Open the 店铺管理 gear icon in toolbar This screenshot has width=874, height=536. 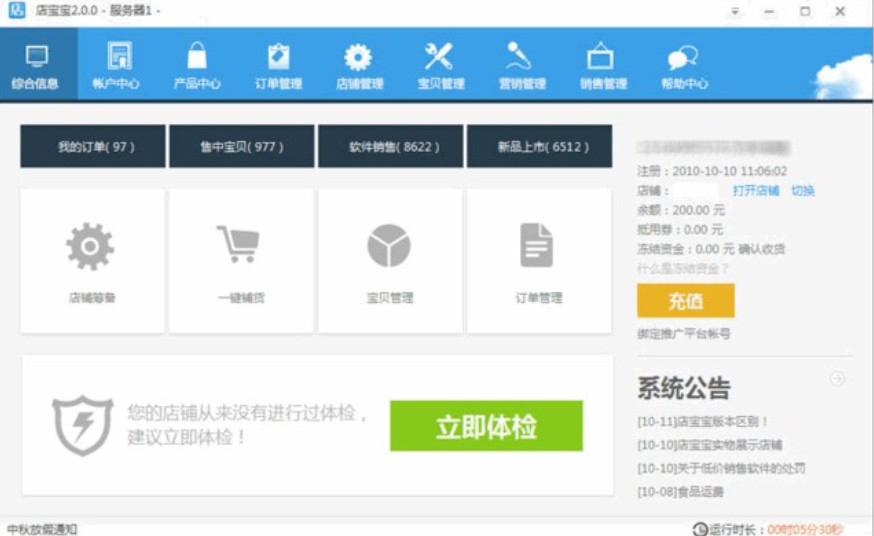click(358, 57)
